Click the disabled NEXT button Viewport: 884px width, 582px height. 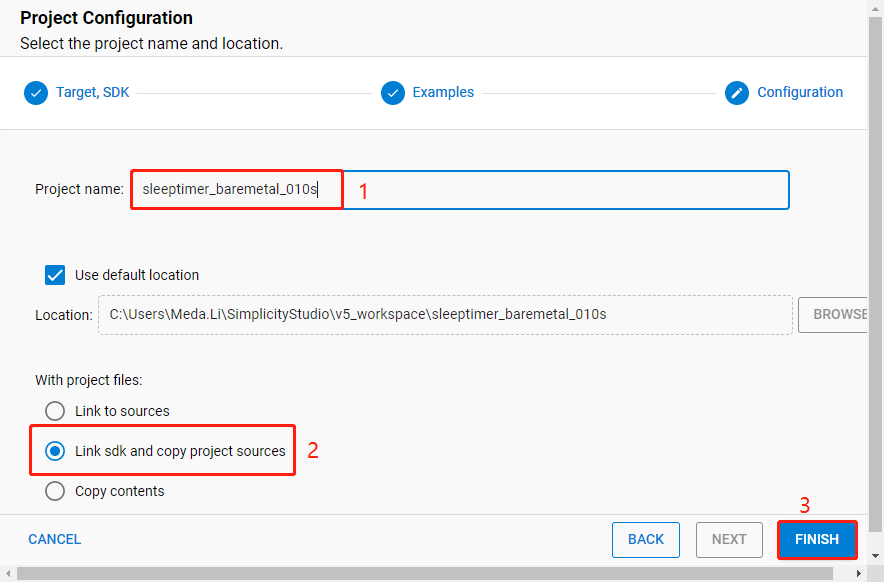coord(729,539)
